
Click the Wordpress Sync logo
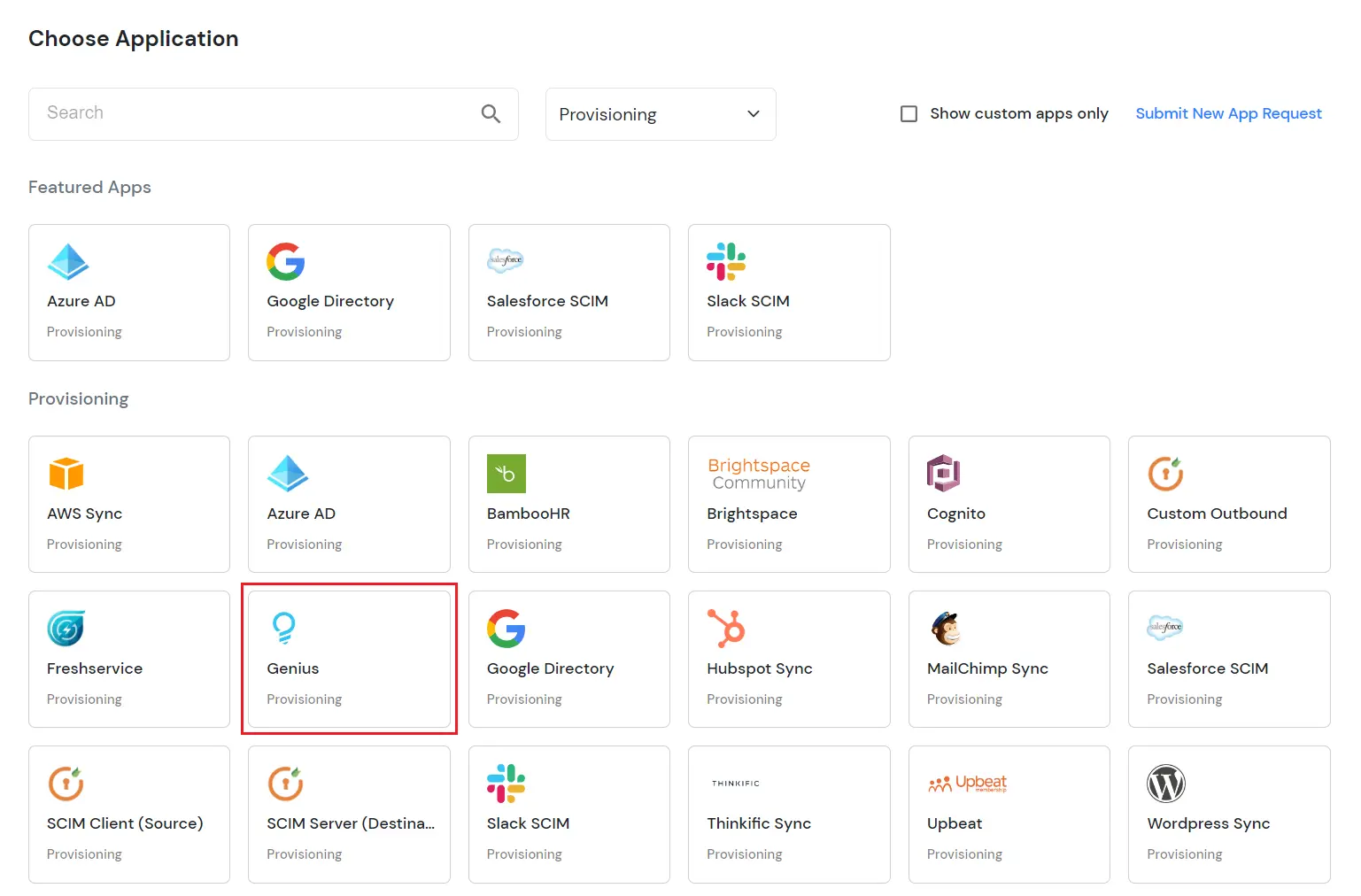pyautogui.click(x=1166, y=784)
